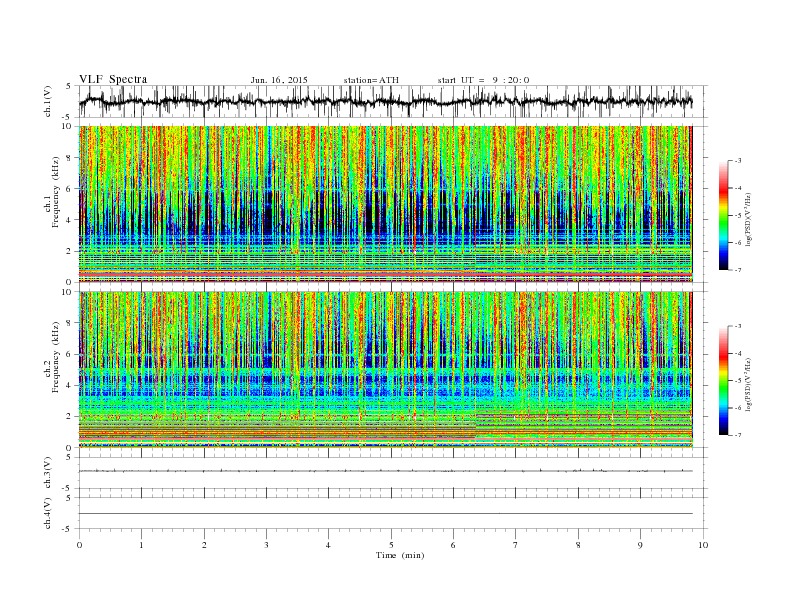Click the "10" kHz tick on ch.2 frequency axis

[x=68, y=292]
